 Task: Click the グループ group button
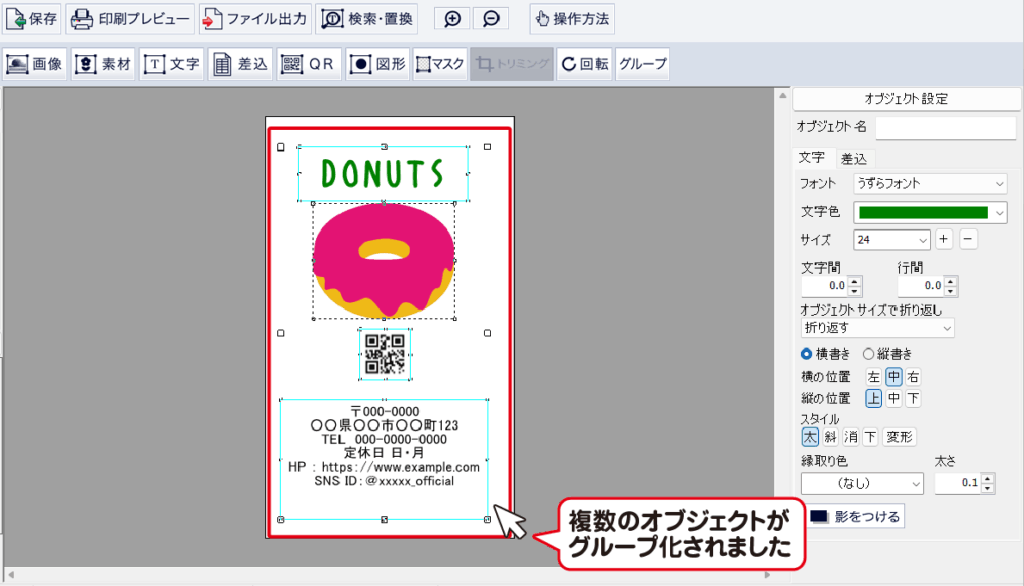click(x=642, y=64)
